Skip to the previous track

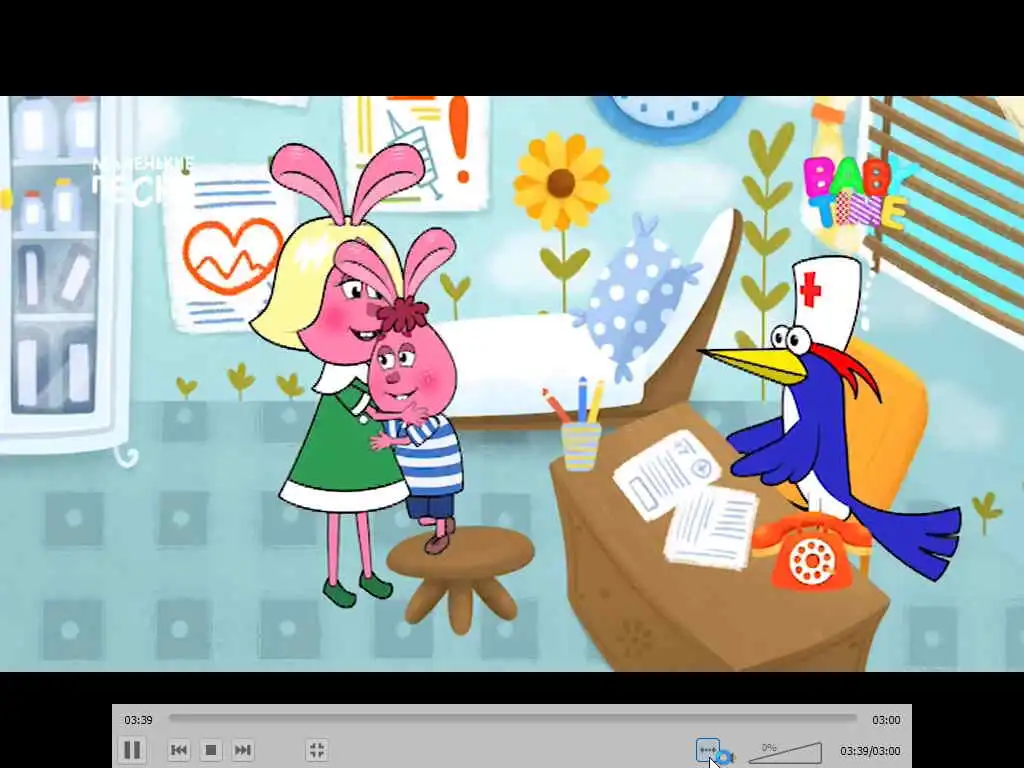pyautogui.click(x=179, y=750)
